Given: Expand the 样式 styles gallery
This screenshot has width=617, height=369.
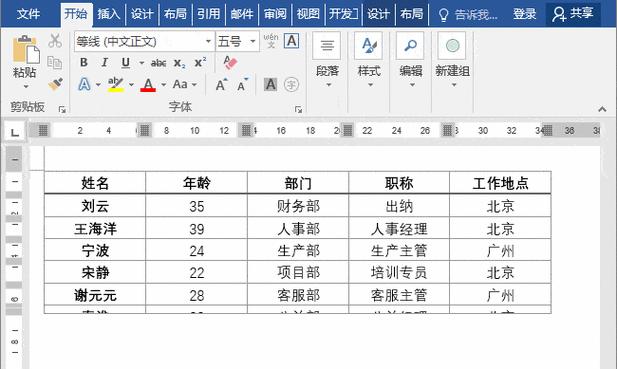Looking at the screenshot, I should 369,60.
